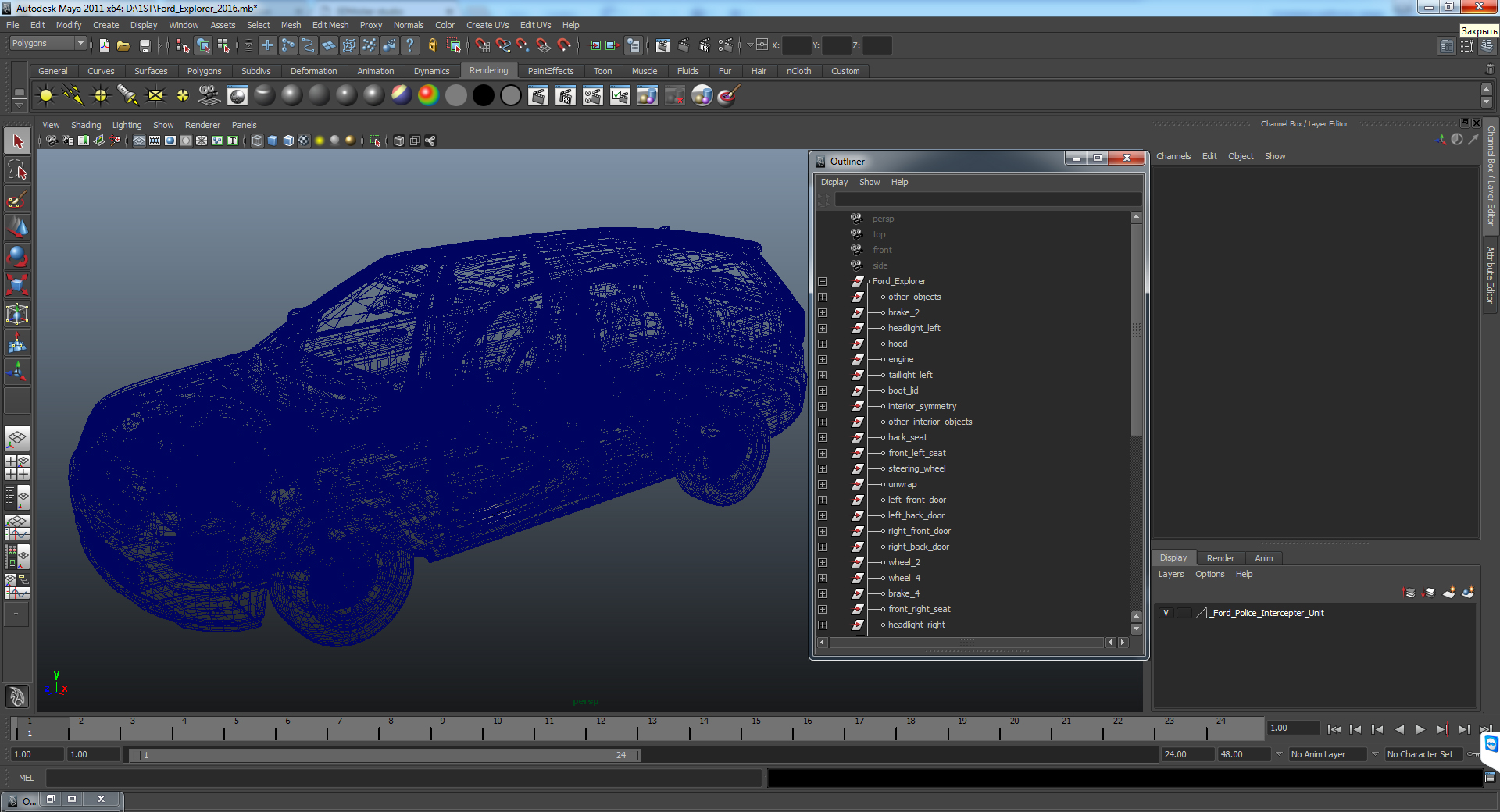Open Channels menu in Channel Box
Screen dimensions: 1500x812
coord(1173,156)
